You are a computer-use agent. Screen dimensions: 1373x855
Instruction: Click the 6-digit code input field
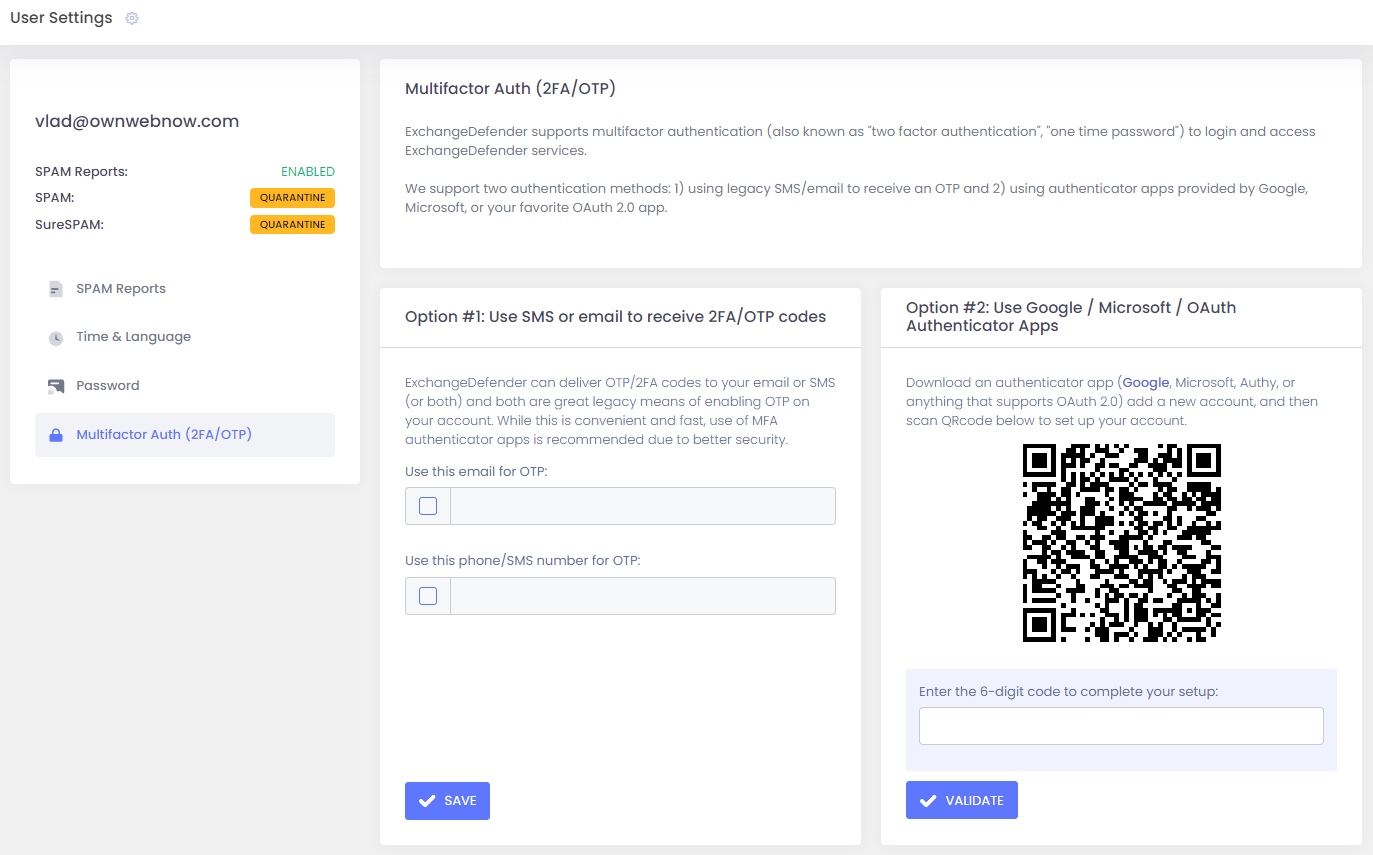[x=1120, y=725]
